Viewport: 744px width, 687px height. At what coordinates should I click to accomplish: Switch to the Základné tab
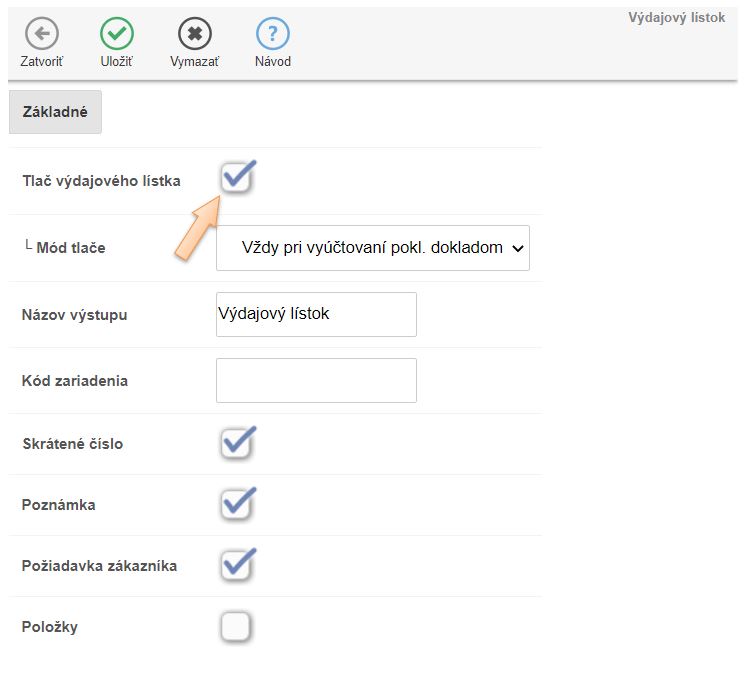(55, 112)
